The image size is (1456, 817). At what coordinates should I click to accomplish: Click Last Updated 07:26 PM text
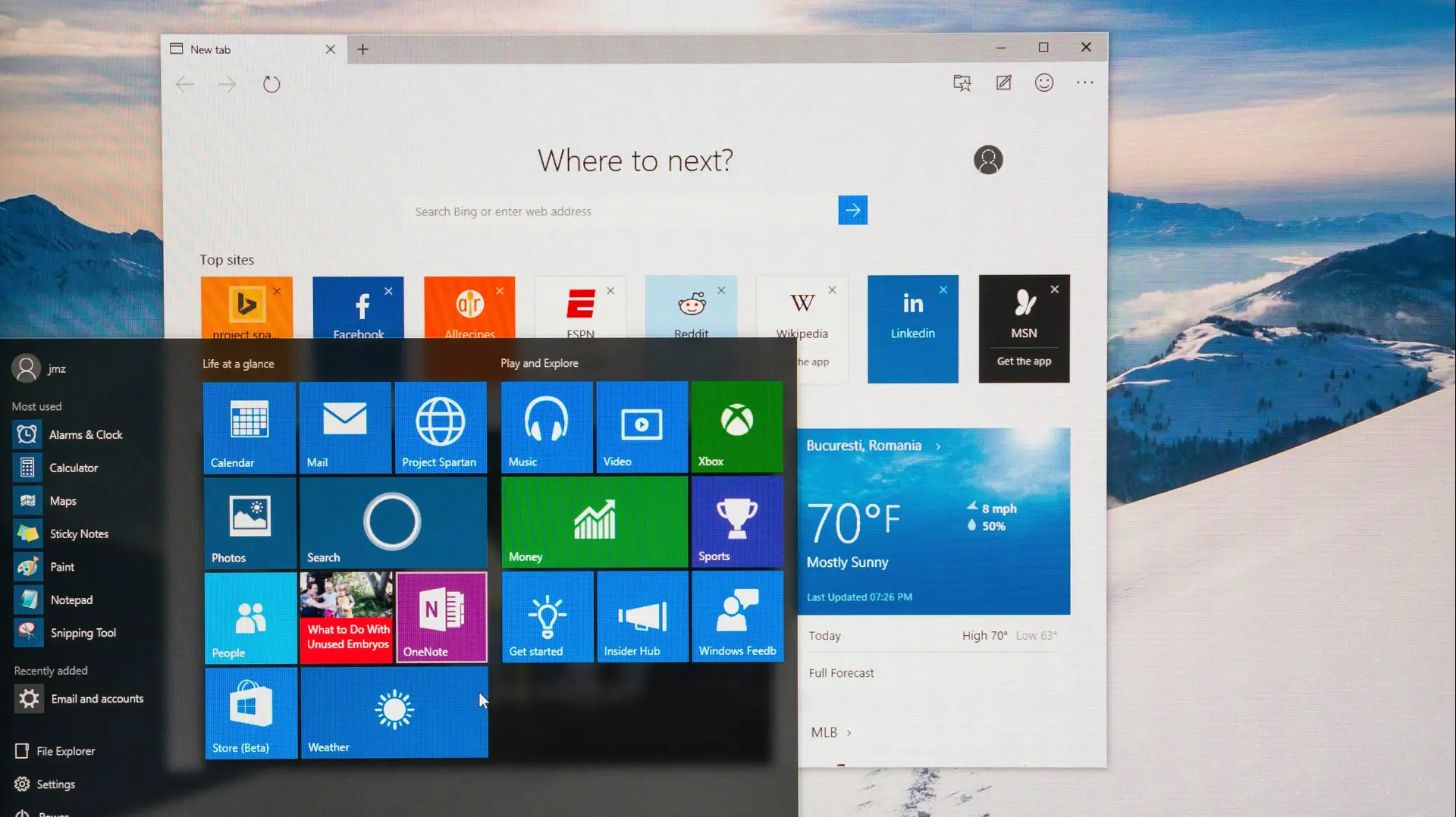[859, 597]
